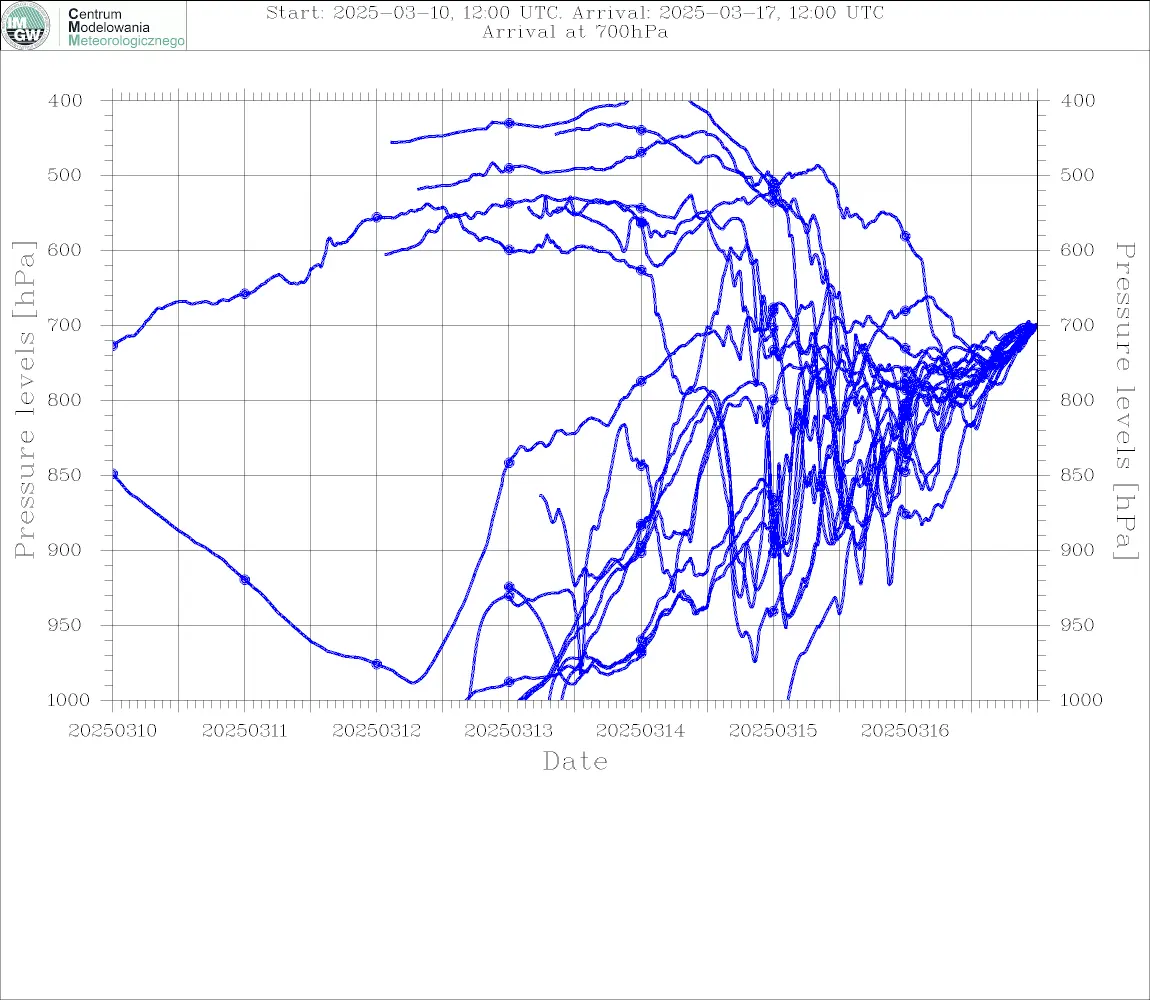Click the right axis 800 label
Screen dimensions: 1150x1000
tap(1078, 401)
